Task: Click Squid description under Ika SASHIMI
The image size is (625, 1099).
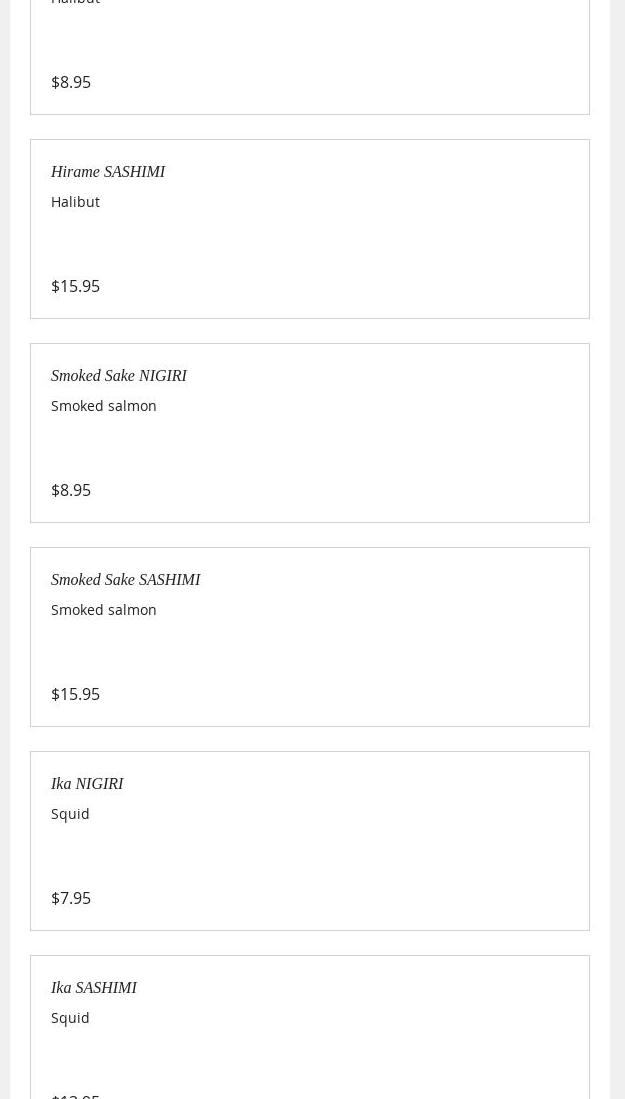Action: click(70, 1018)
